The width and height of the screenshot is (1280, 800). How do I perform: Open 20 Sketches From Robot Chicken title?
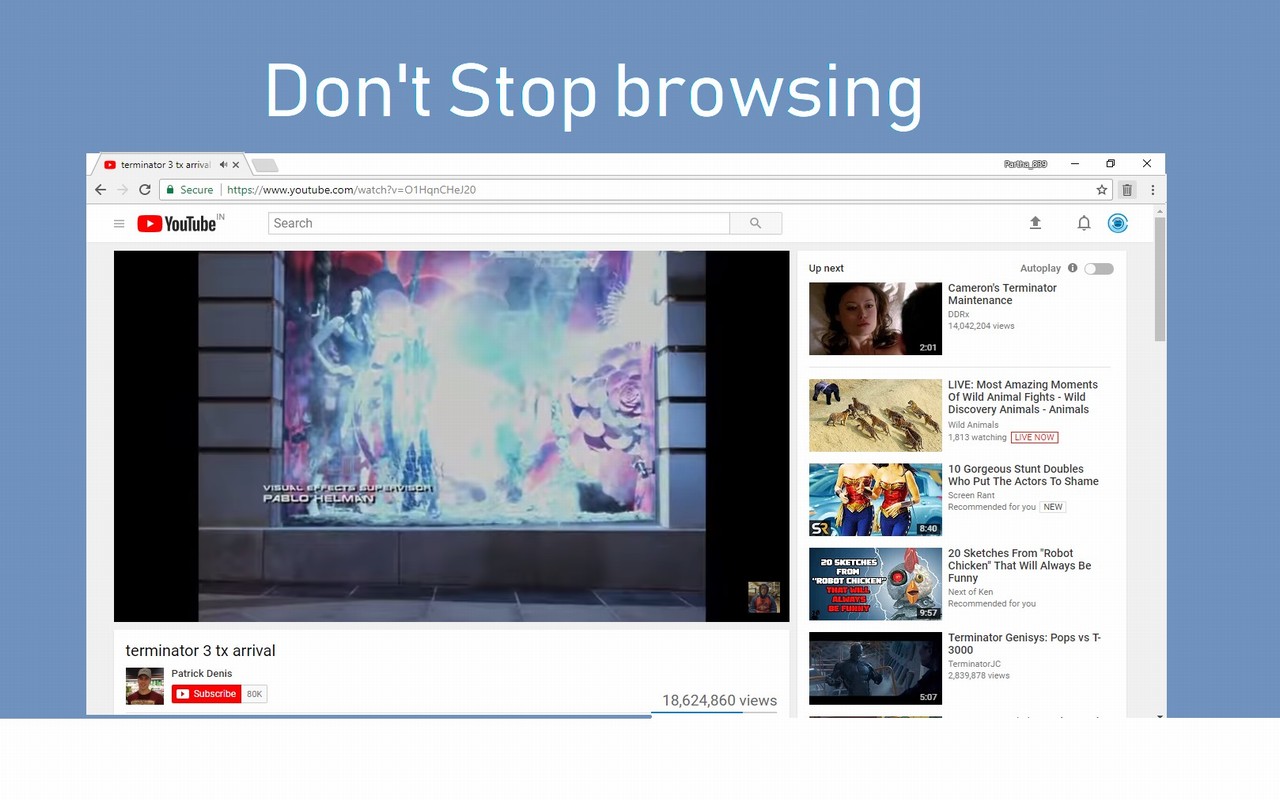coord(1019,565)
